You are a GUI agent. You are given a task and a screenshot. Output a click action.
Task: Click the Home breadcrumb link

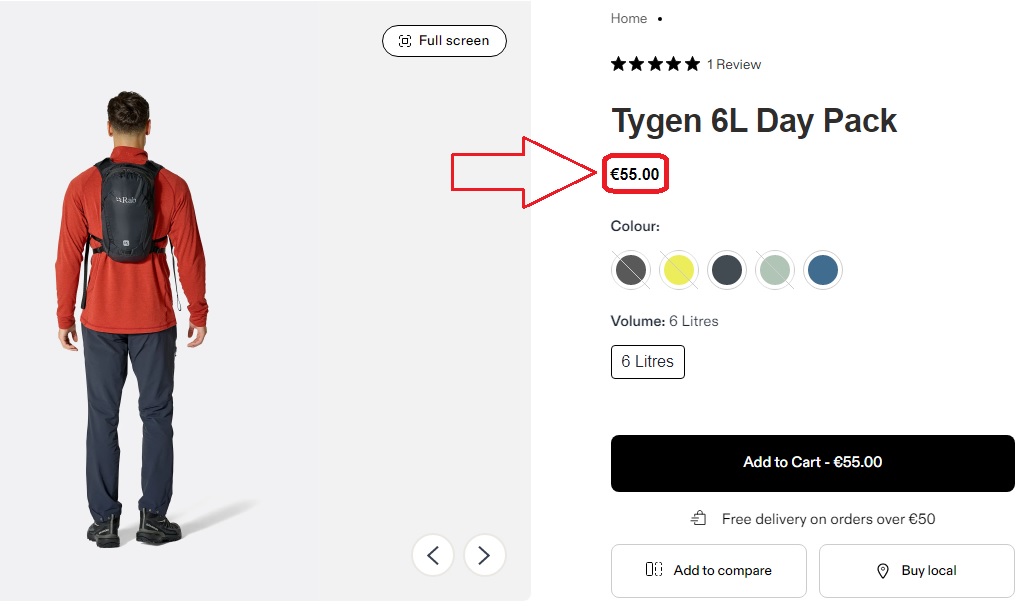click(629, 18)
